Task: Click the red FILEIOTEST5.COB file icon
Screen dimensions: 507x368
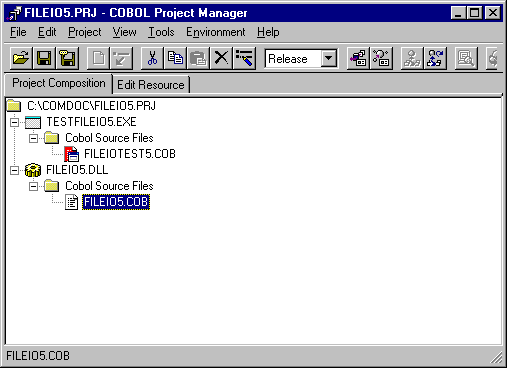Action: (72, 154)
